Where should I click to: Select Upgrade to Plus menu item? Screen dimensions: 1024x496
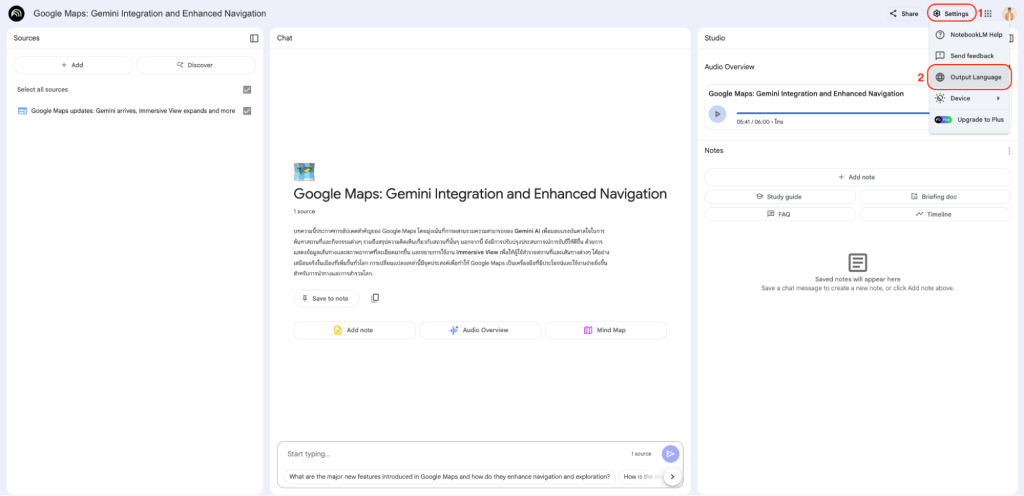click(x=969, y=119)
